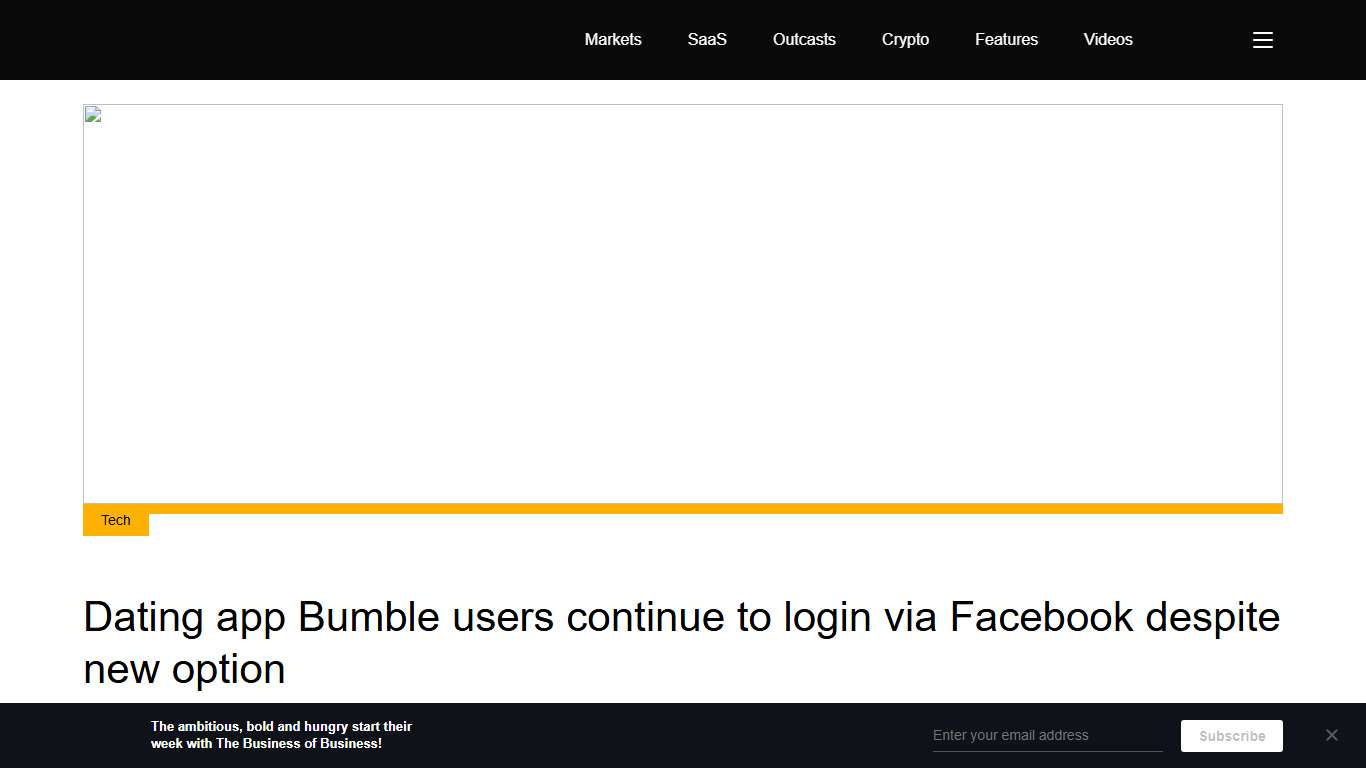
Task: Browse the Videos section
Action: (1107, 40)
